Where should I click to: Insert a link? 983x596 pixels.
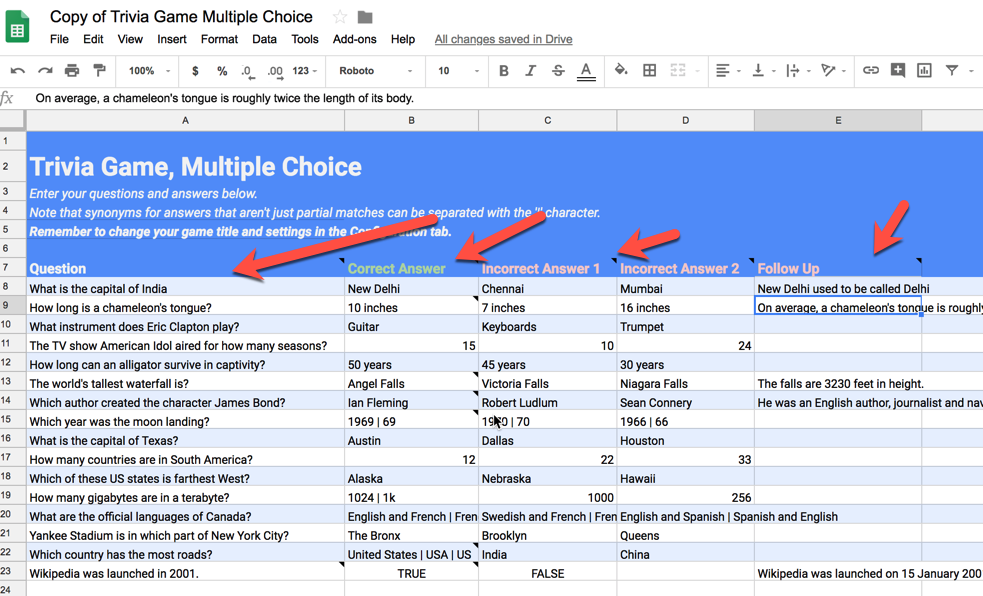tap(871, 70)
